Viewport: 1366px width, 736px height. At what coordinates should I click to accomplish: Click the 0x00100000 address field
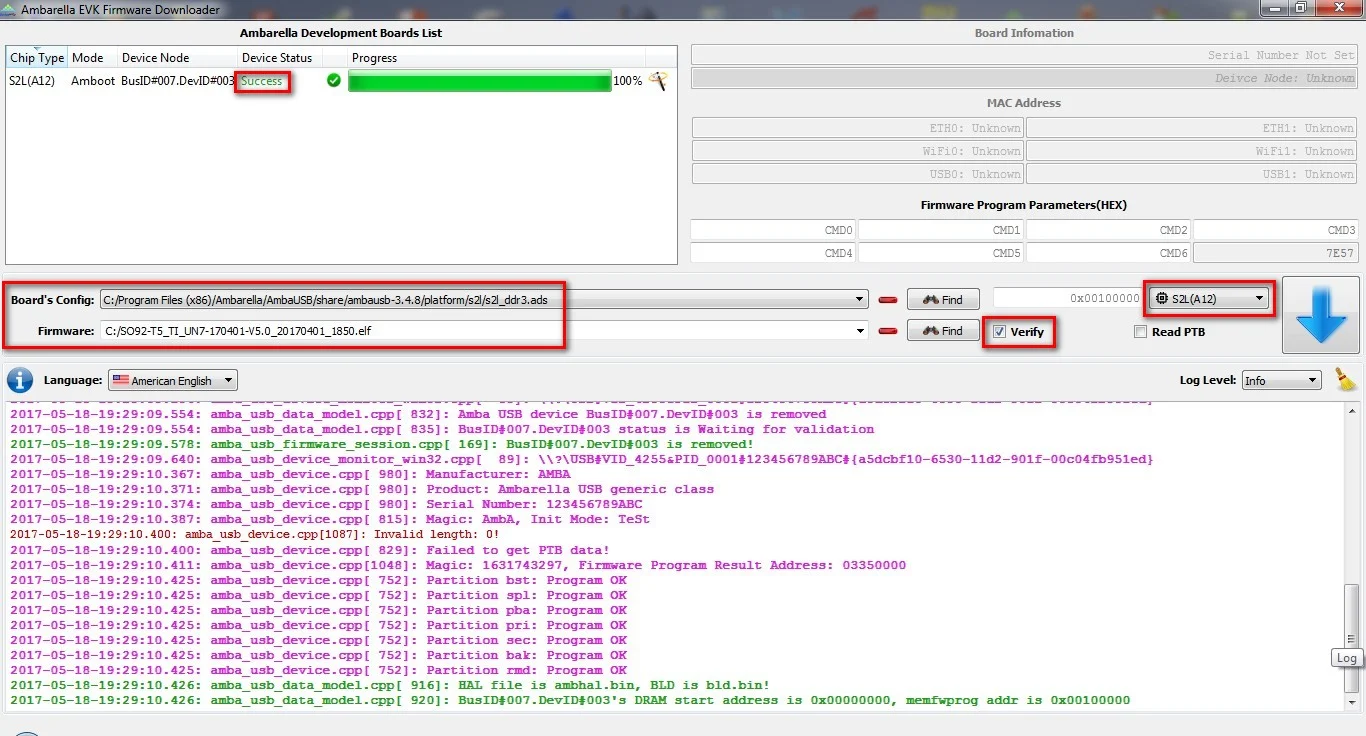1068,298
